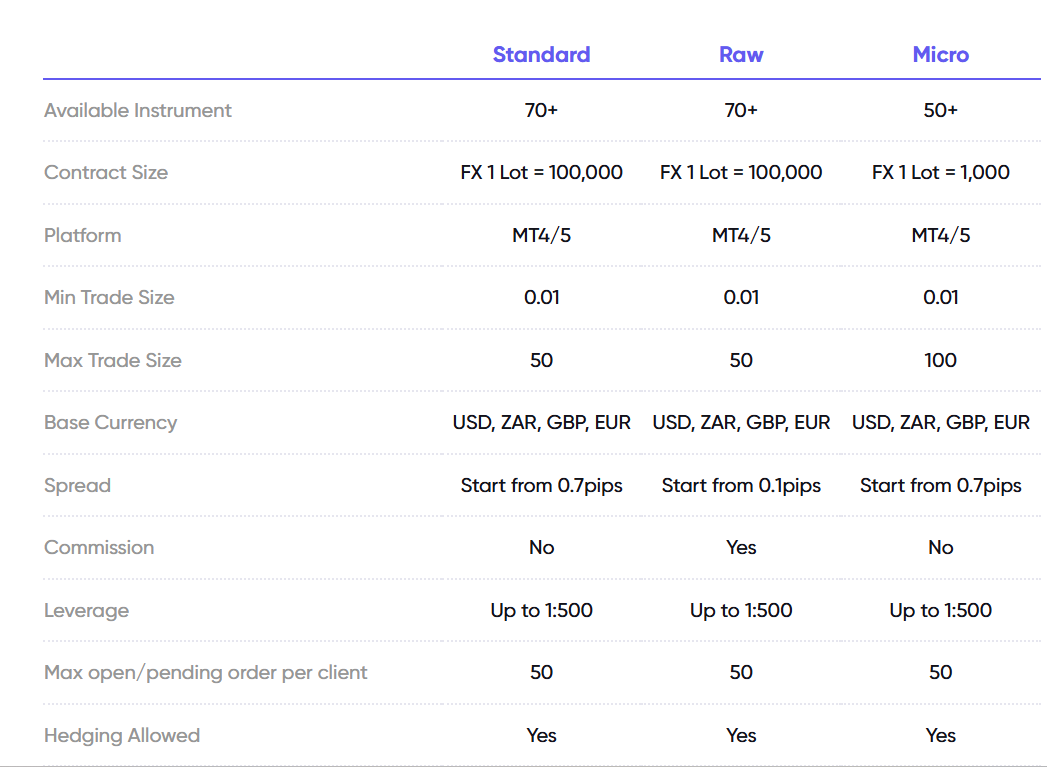Screen dimensions: 1047x767
Task: Click the Leverage row label
Action: 86,611
